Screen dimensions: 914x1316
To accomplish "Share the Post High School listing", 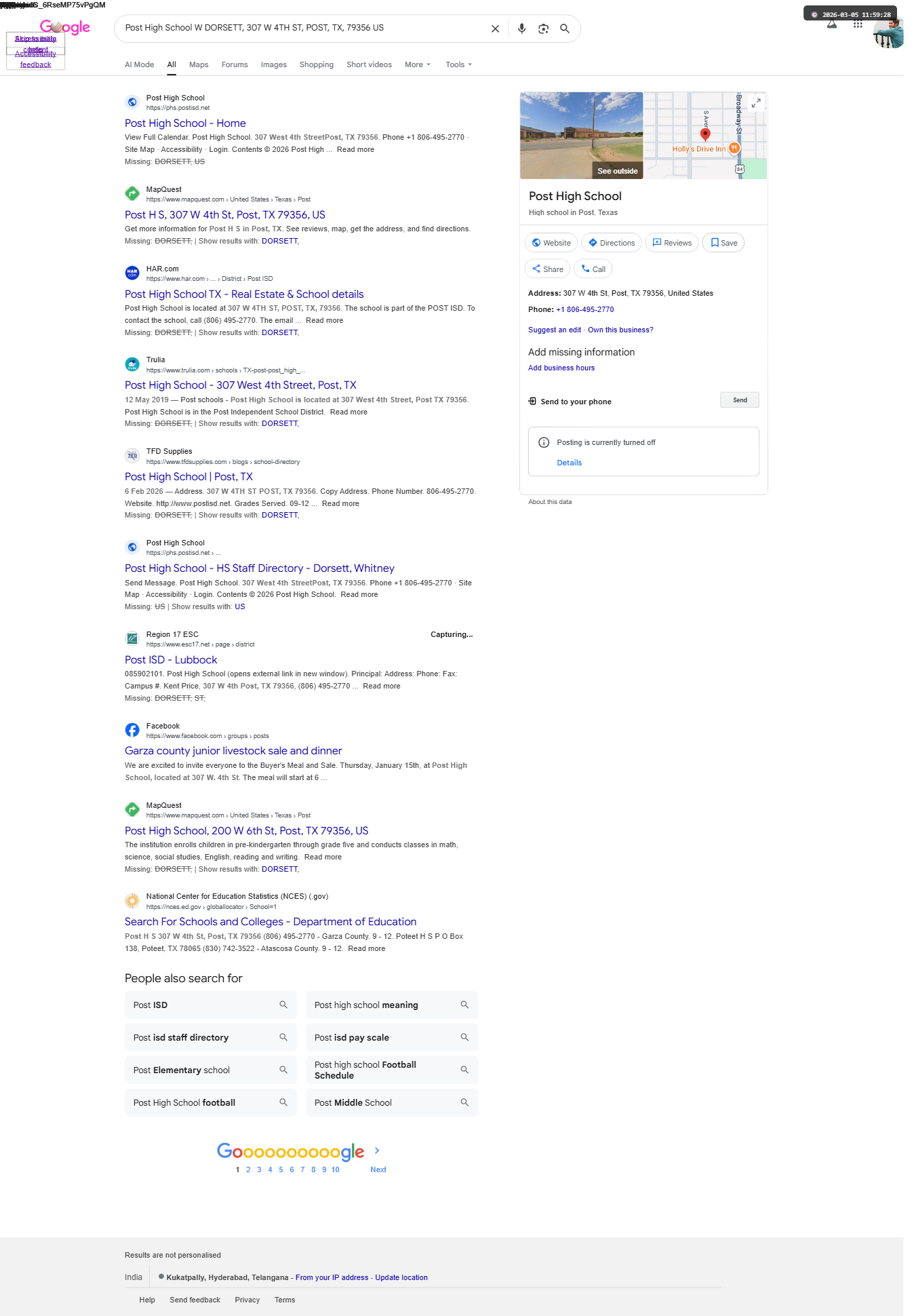I will (x=548, y=269).
